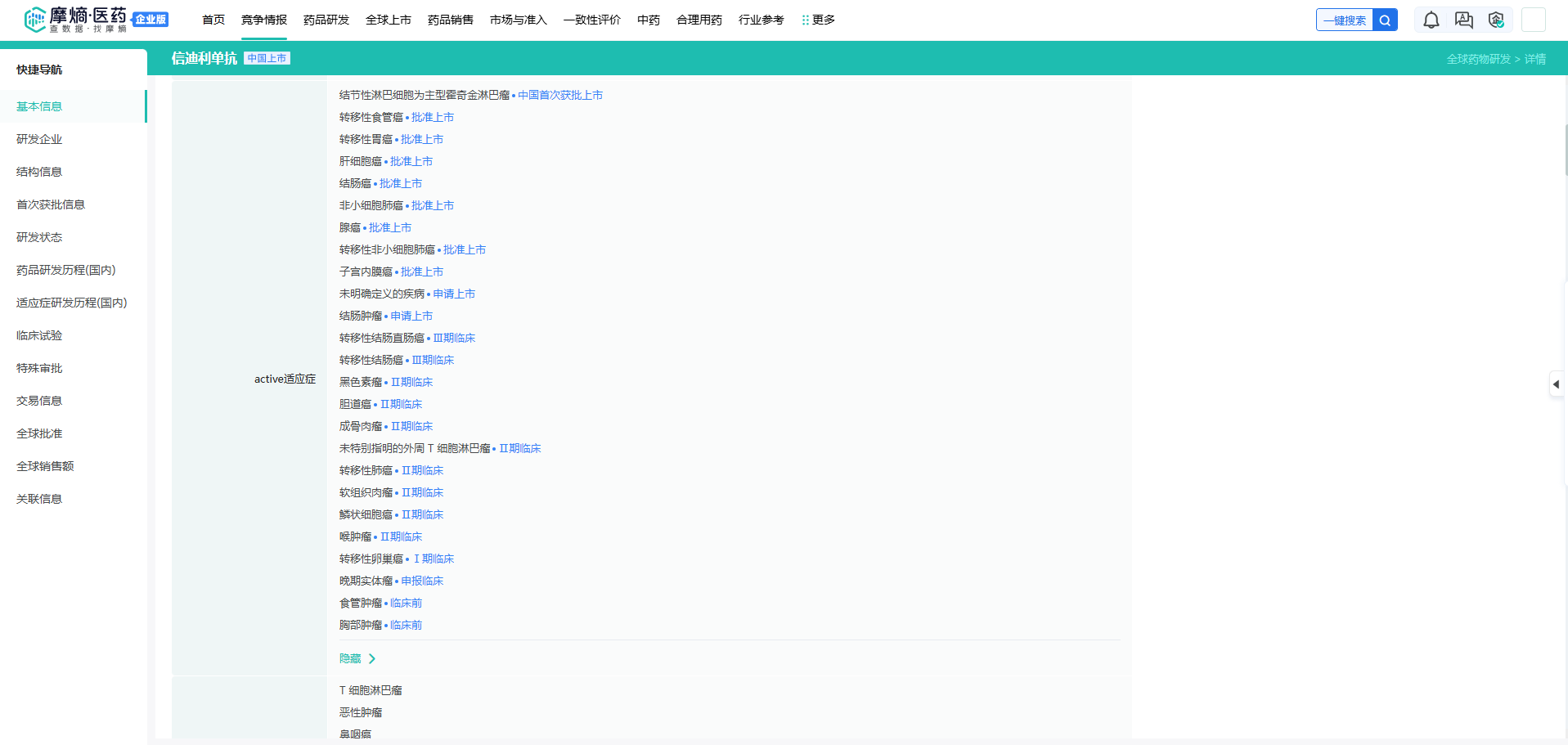Jump to 全球批准 section
1568x745 pixels.
click(x=39, y=433)
